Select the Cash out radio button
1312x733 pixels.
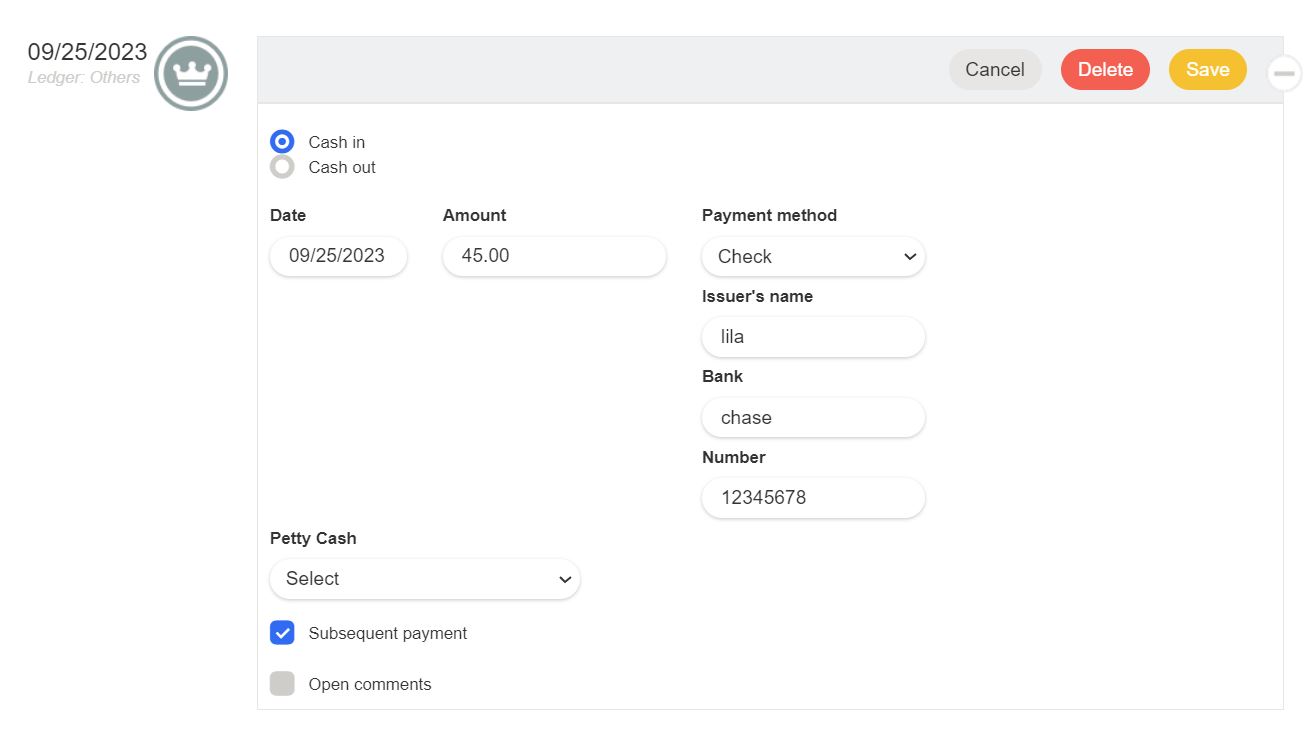point(283,167)
